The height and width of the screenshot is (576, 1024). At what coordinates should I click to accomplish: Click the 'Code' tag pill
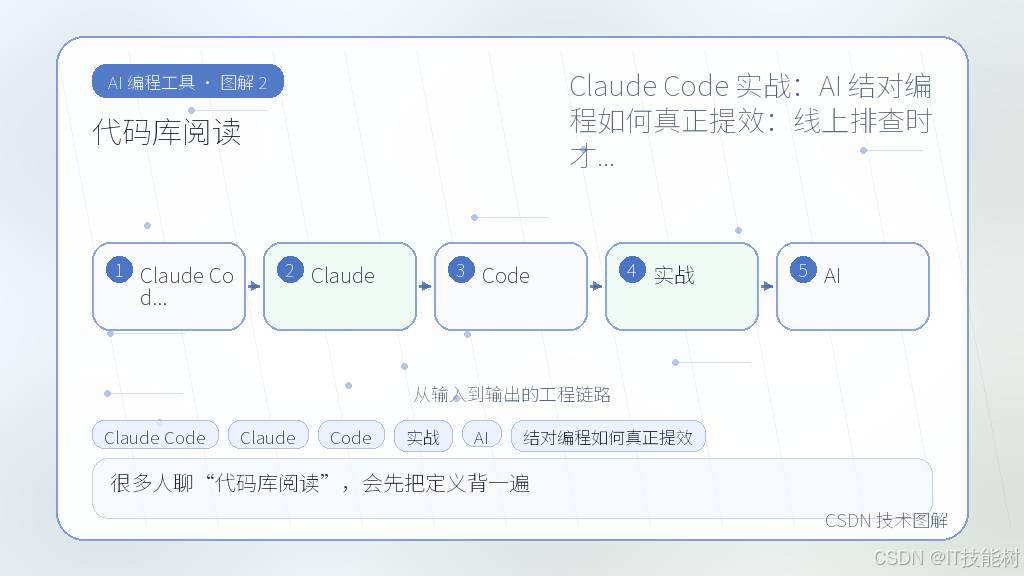pos(351,437)
